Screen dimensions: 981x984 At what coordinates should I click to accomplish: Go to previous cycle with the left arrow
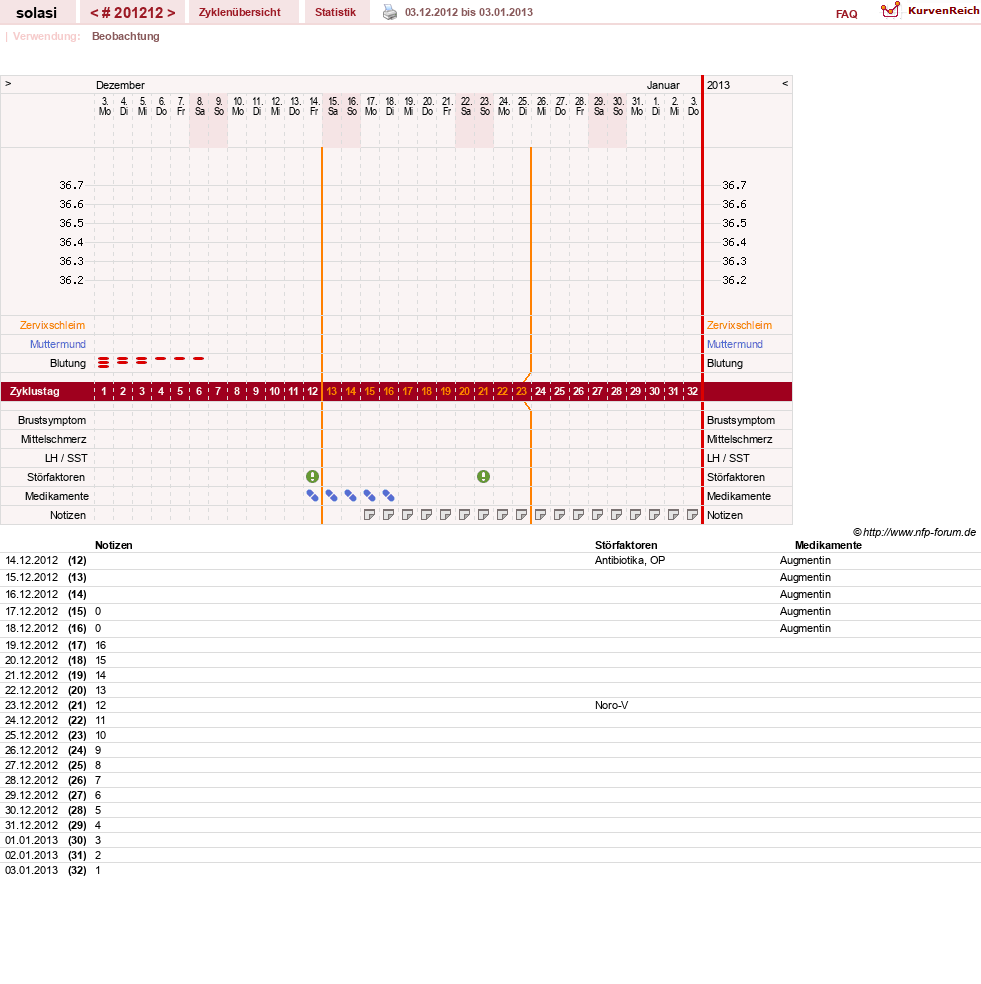tap(95, 13)
